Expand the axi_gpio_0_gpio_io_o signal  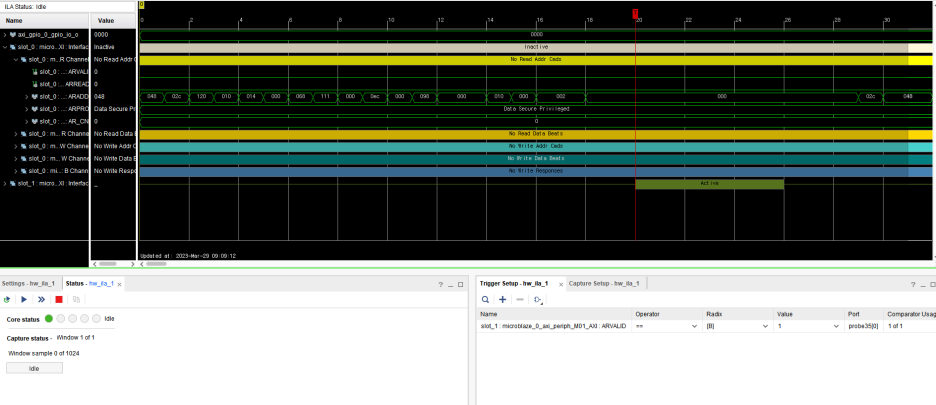click(5, 35)
